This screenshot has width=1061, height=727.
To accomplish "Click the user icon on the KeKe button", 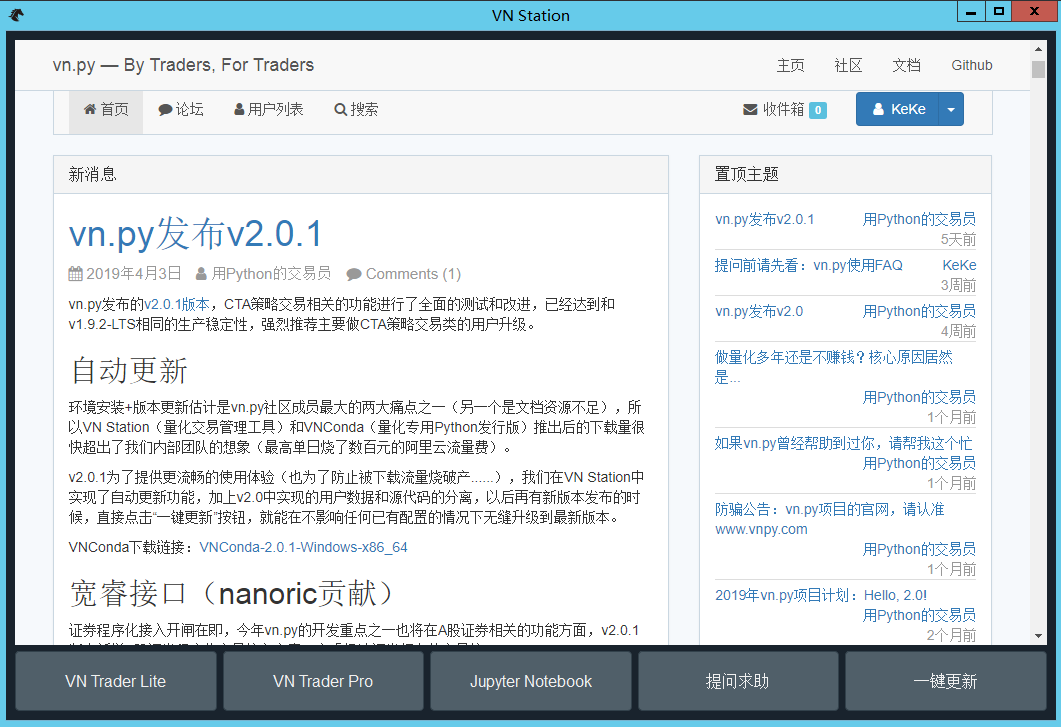I will tap(877, 110).
